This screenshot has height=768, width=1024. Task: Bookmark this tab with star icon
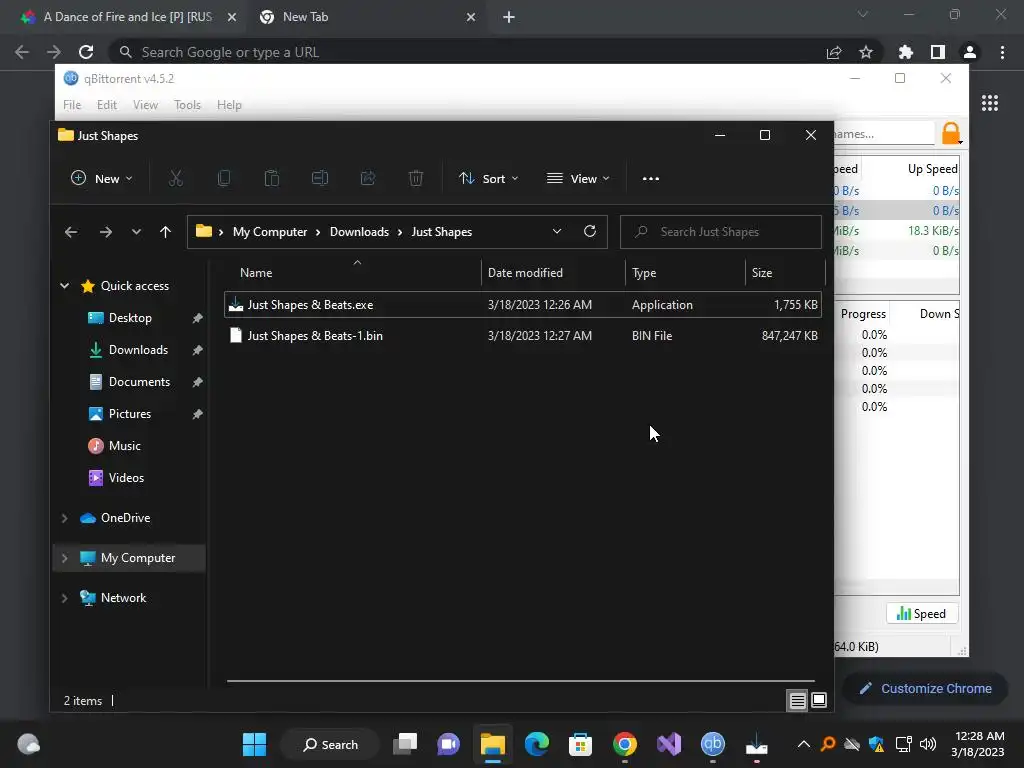pos(866,52)
